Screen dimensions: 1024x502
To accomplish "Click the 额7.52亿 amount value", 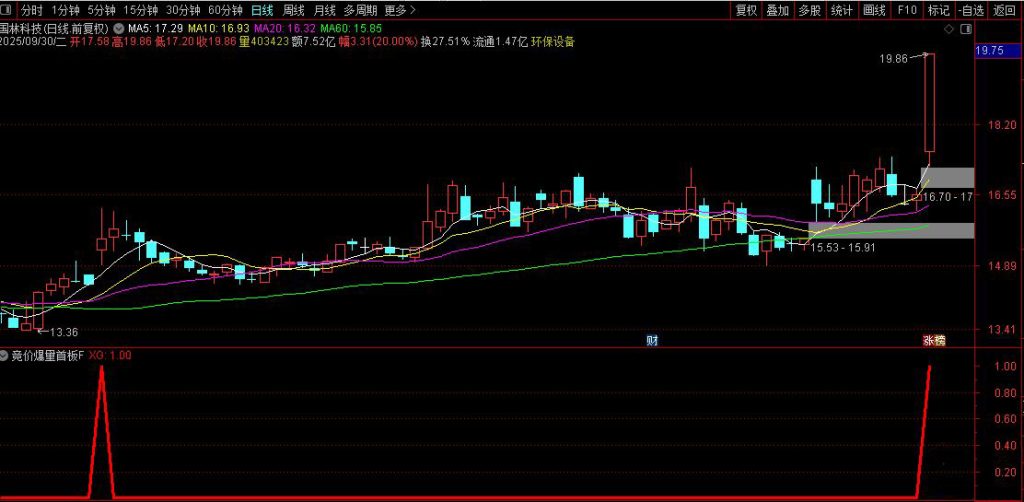I will coord(313,42).
